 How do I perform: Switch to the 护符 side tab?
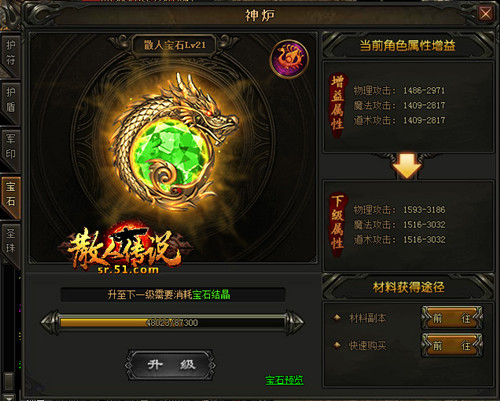pos(10,53)
